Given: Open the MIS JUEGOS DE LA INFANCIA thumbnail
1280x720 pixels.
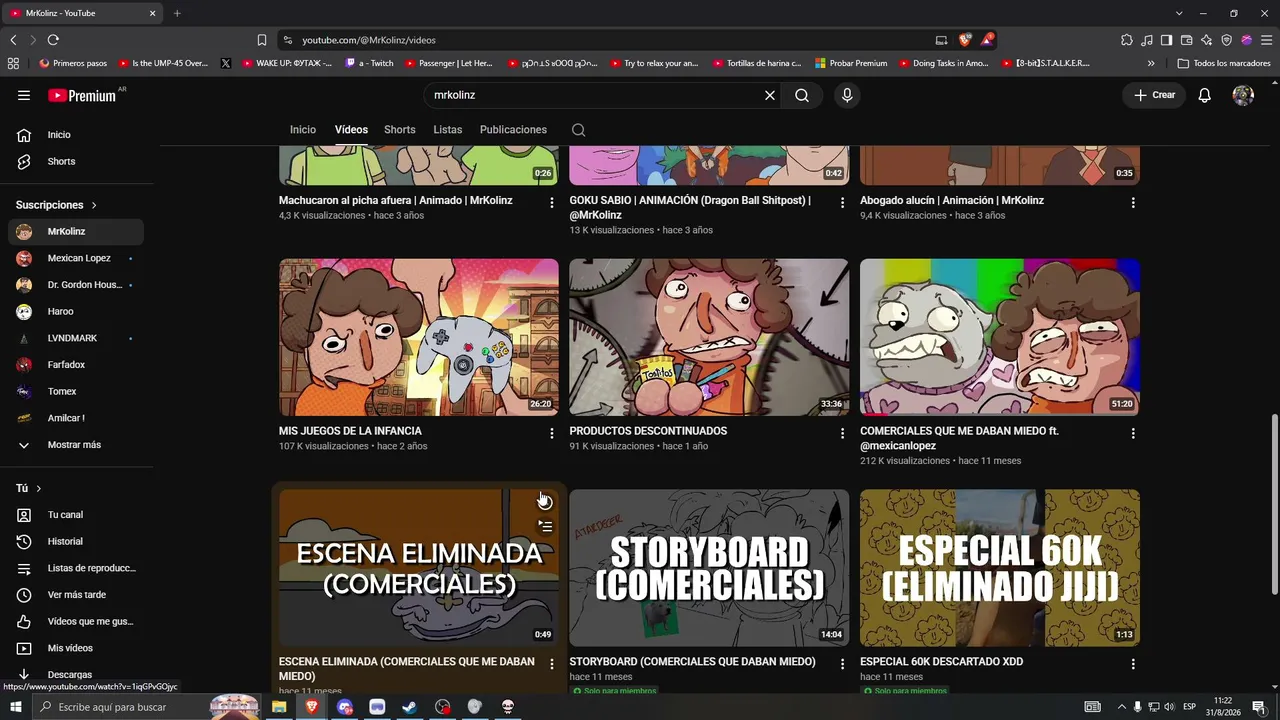Looking at the screenshot, I should tap(419, 337).
